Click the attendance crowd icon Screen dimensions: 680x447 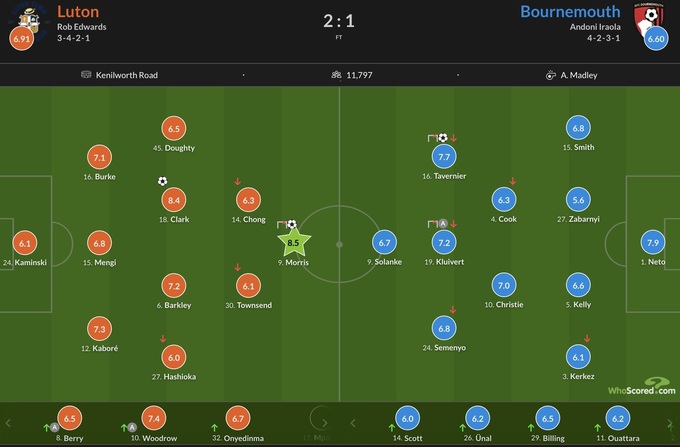(x=336, y=75)
